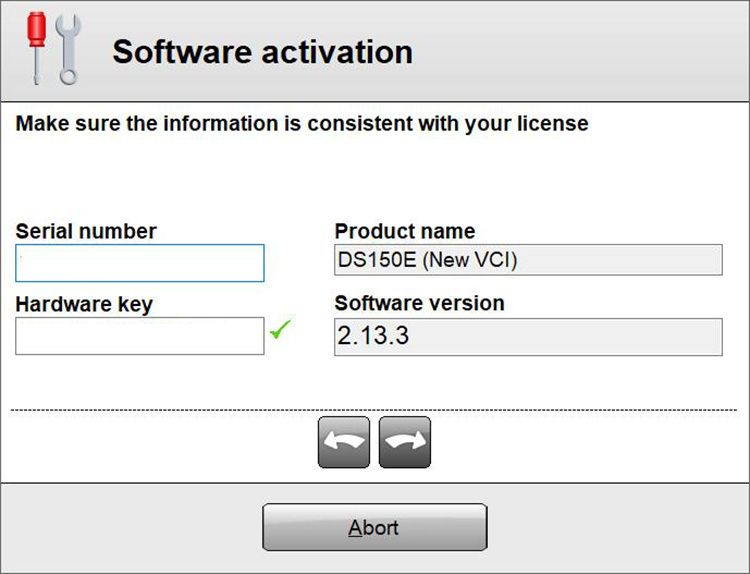Go back with the left arrow button
Viewport: 750px width, 574px height.
tap(343, 442)
